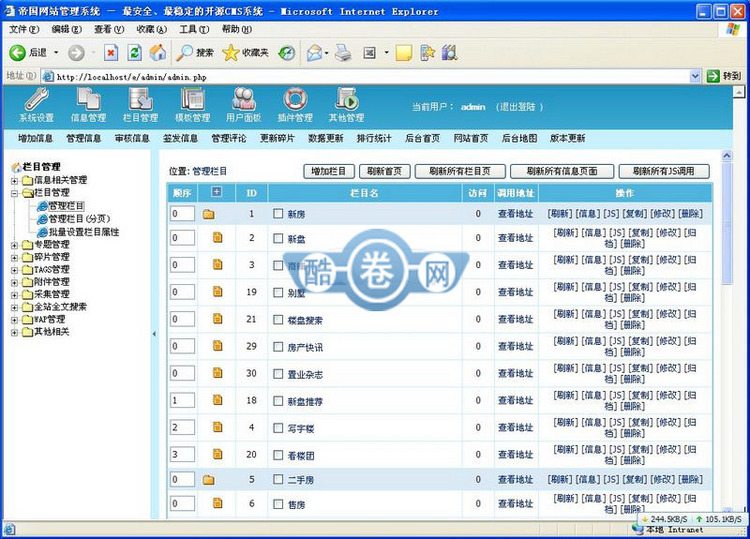Expand WAP管理 tree node
The height and width of the screenshot is (539, 750).
(14, 320)
